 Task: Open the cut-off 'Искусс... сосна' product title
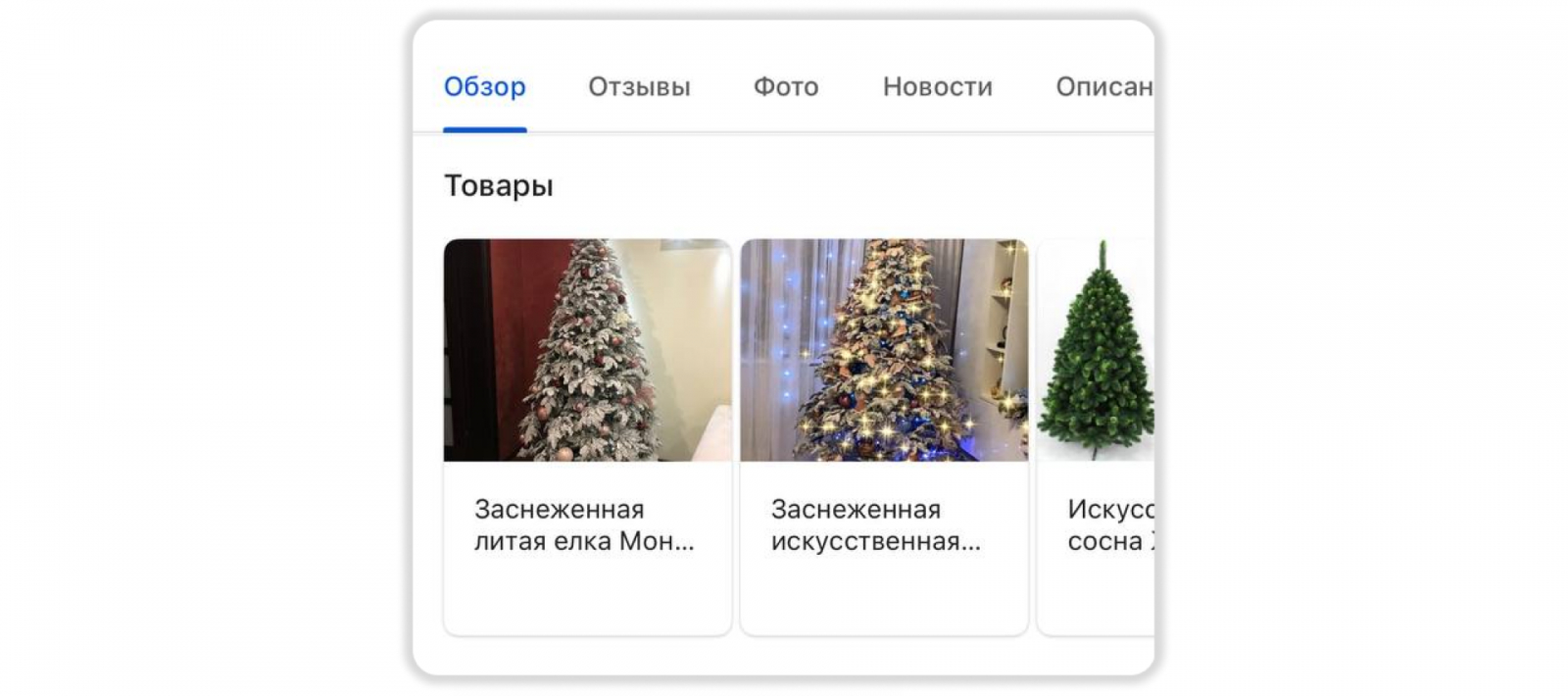[1110, 525]
